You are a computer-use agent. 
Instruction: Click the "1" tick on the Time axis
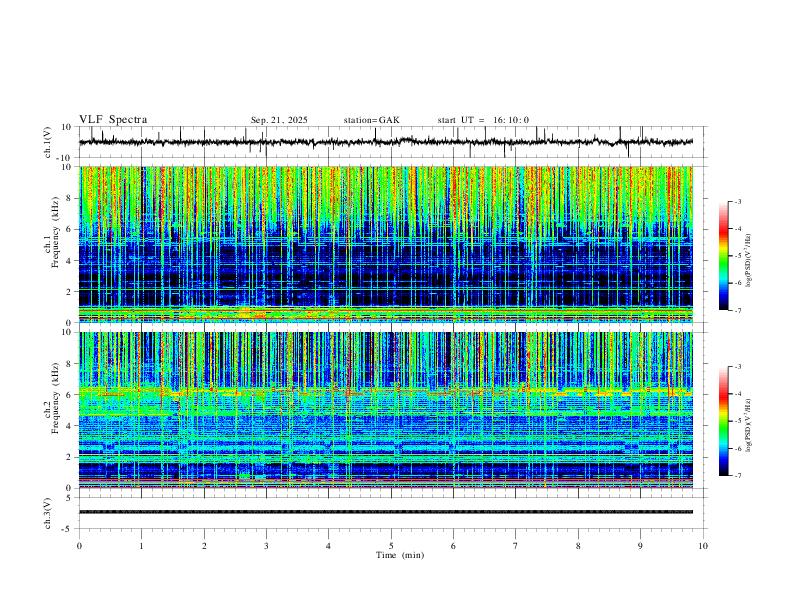click(141, 546)
